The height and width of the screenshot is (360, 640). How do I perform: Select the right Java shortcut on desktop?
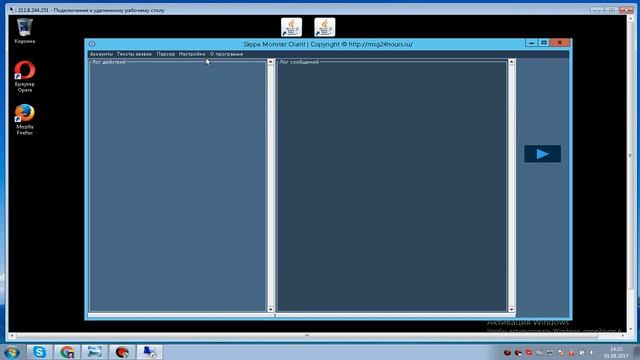pos(325,27)
